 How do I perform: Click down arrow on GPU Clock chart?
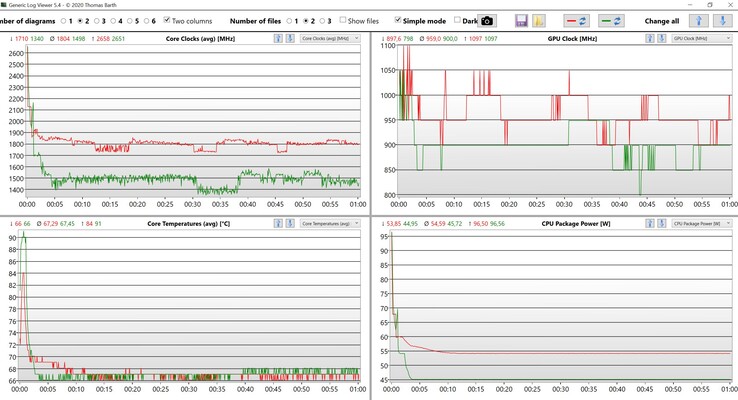pyautogui.click(x=662, y=39)
